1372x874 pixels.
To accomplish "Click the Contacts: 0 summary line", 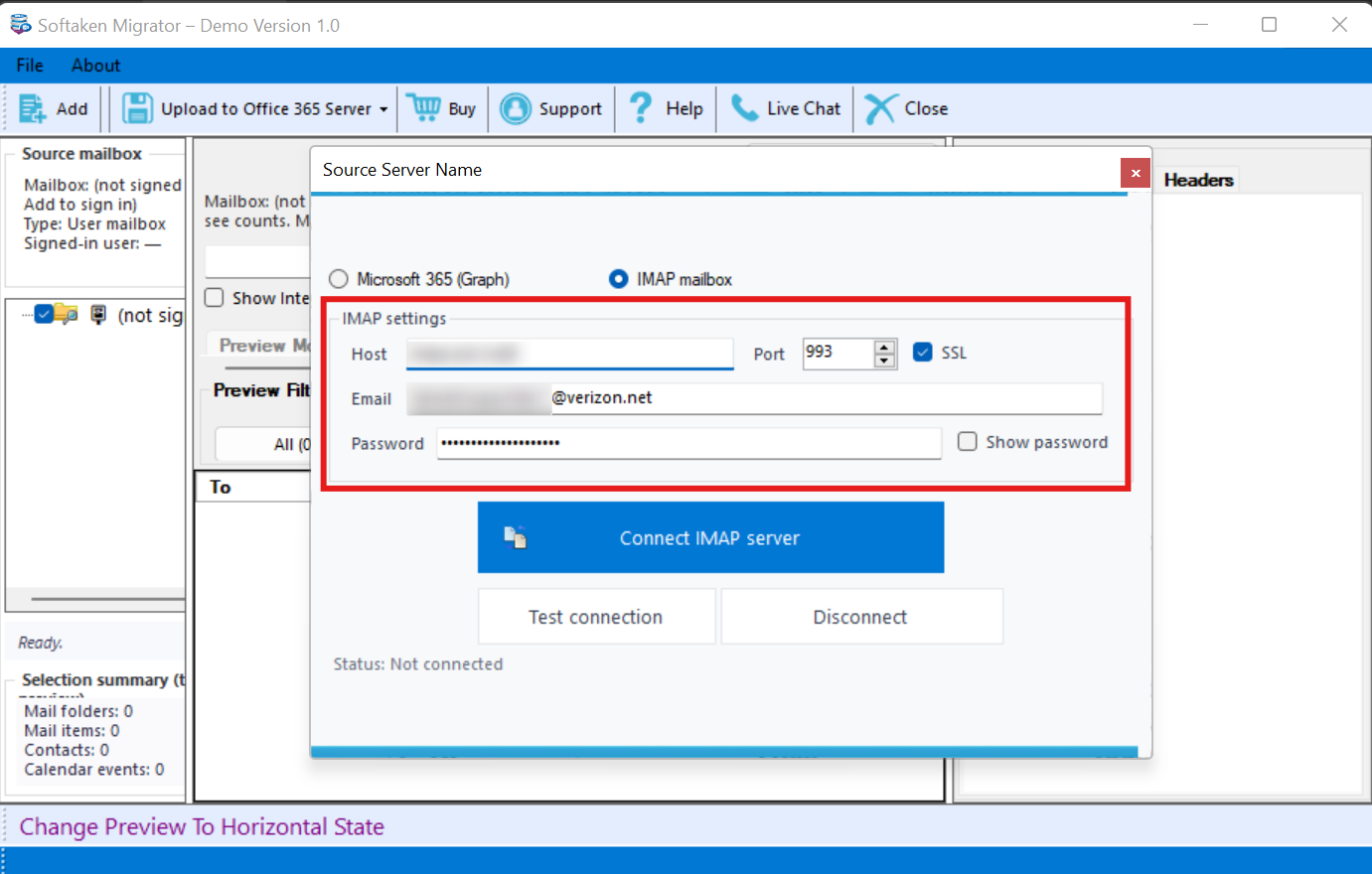I will 67,750.
